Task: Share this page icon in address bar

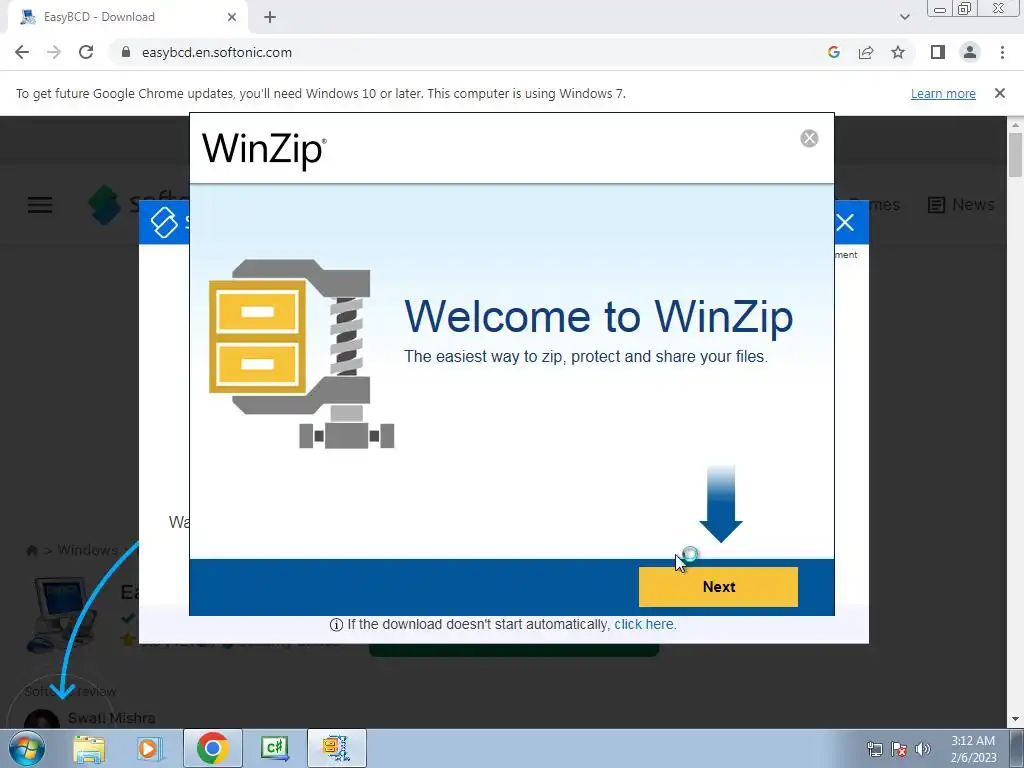Action: point(866,52)
